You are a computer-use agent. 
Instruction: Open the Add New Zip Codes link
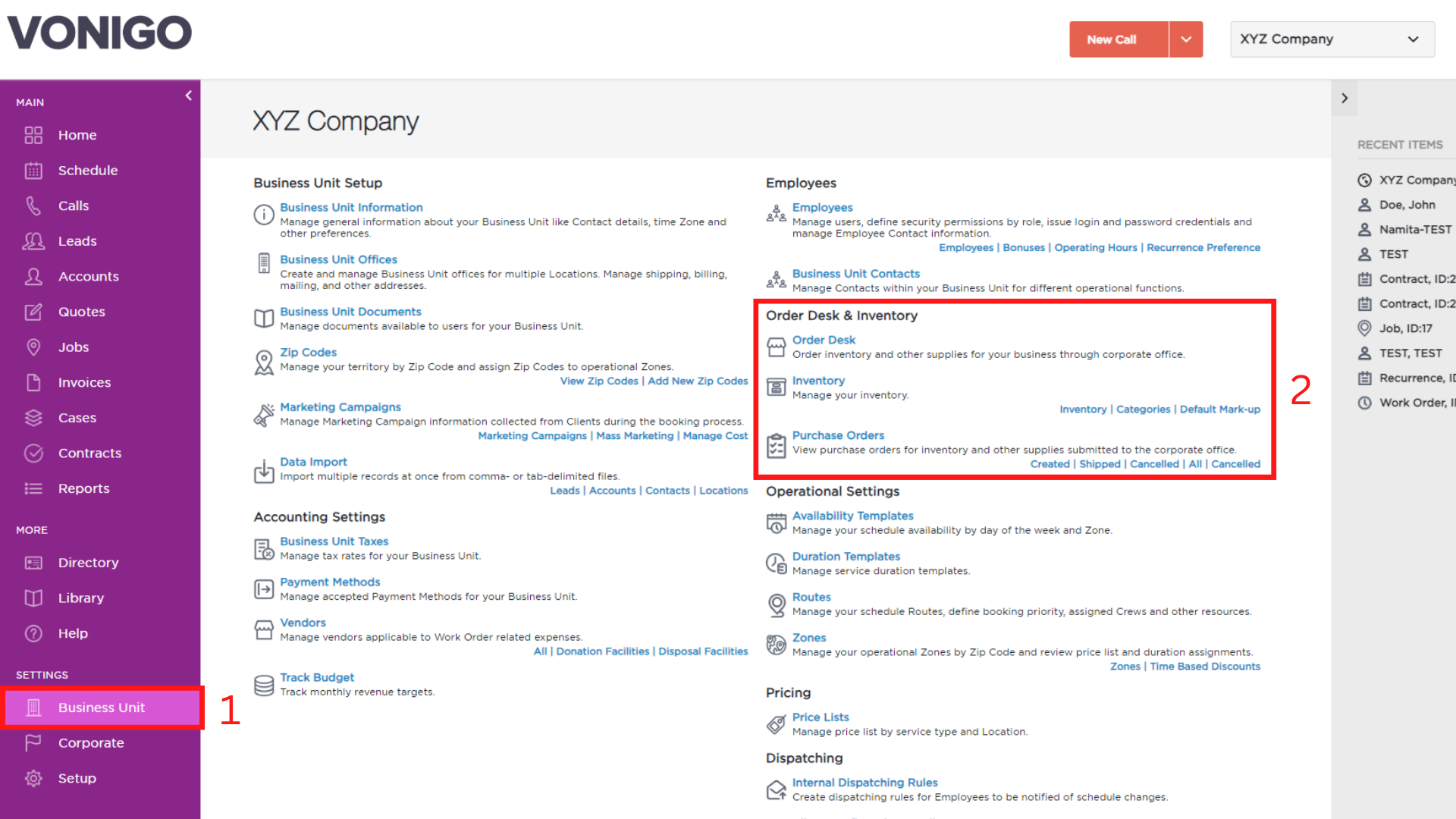(x=698, y=381)
